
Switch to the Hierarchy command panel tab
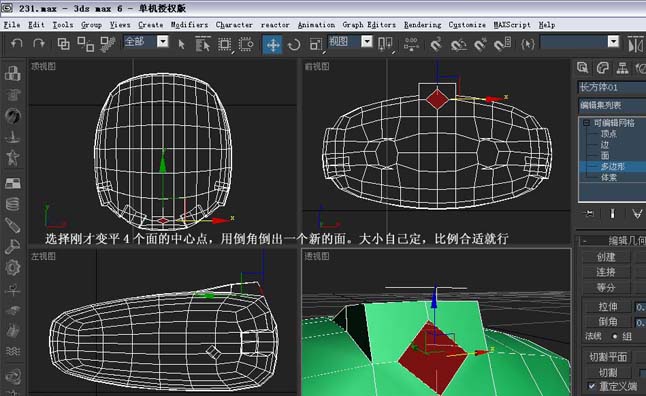622,68
